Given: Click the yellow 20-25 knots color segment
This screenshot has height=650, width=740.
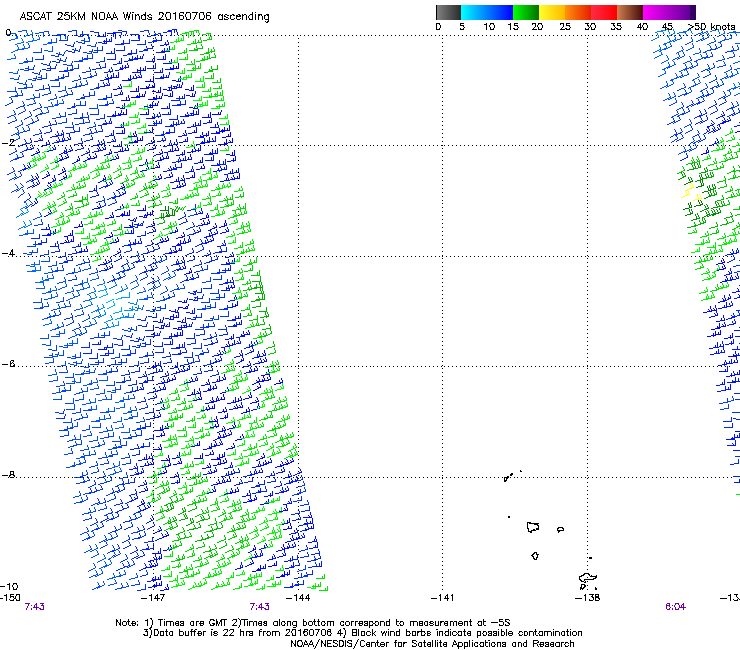Looking at the screenshot, I should (552, 12).
